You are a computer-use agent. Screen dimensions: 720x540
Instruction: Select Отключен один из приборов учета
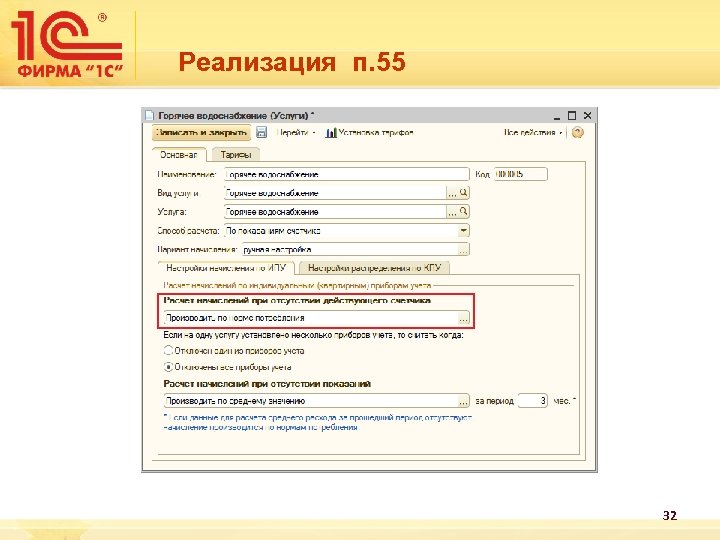pyautogui.click(x=234, y=351)
